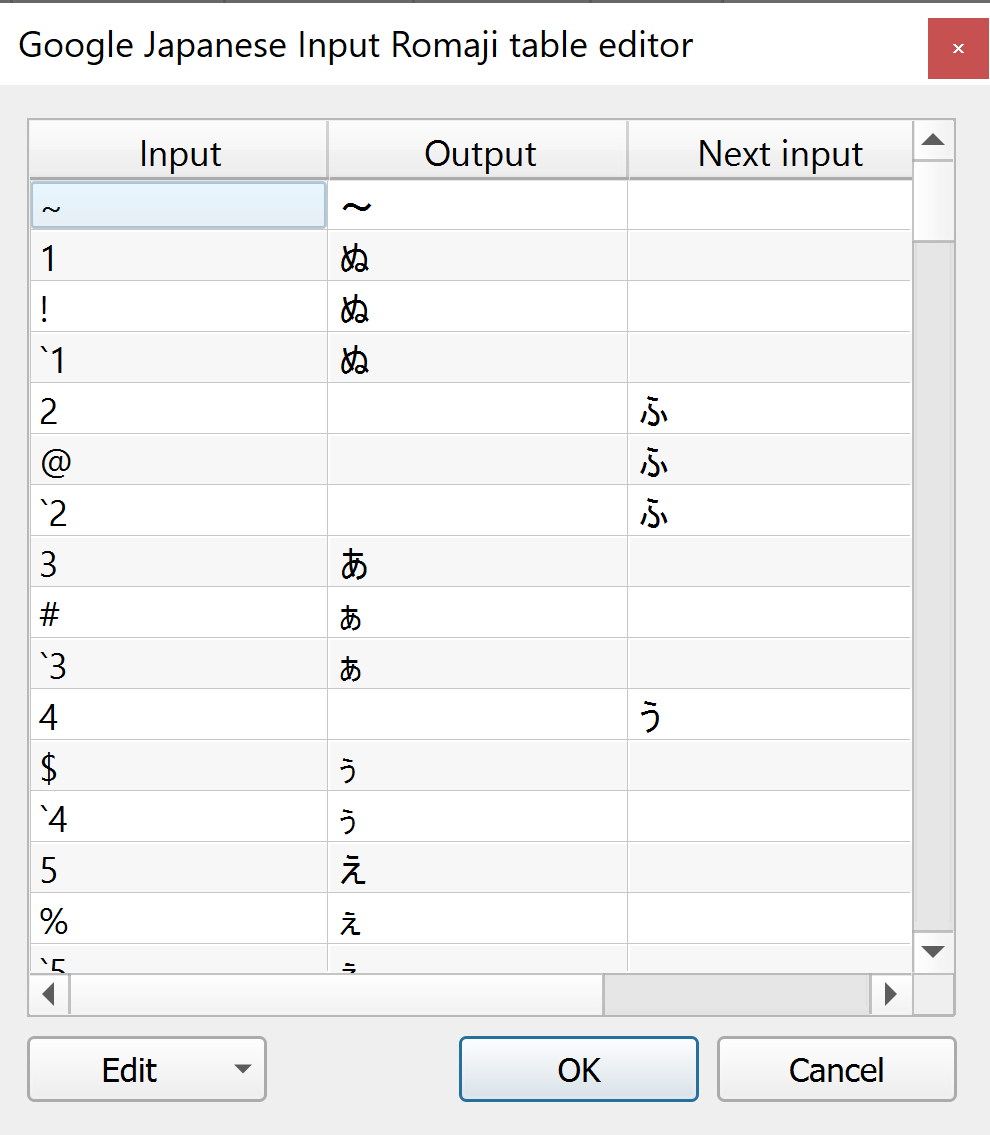Click the Next input column header
The image size is (990, 1135).
771,151
